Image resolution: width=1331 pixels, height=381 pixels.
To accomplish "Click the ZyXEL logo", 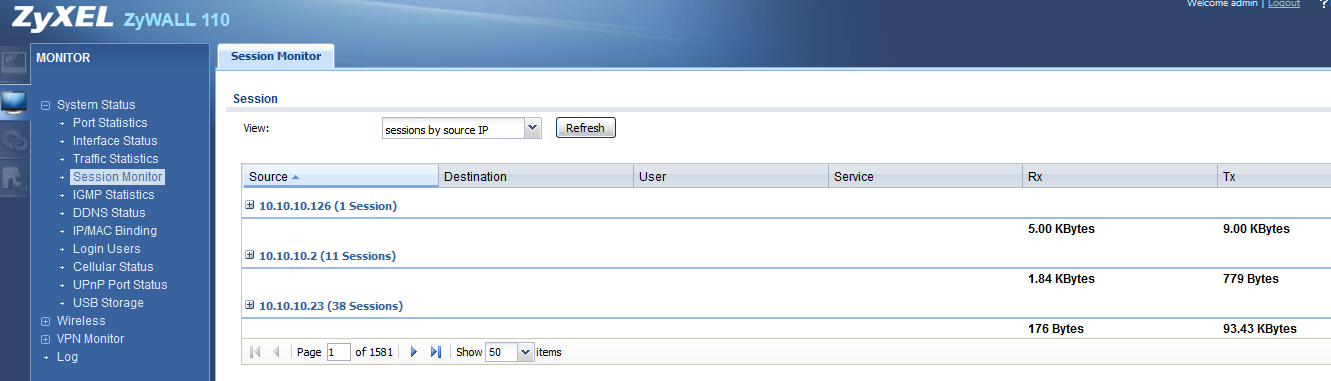I will point(62,18).
